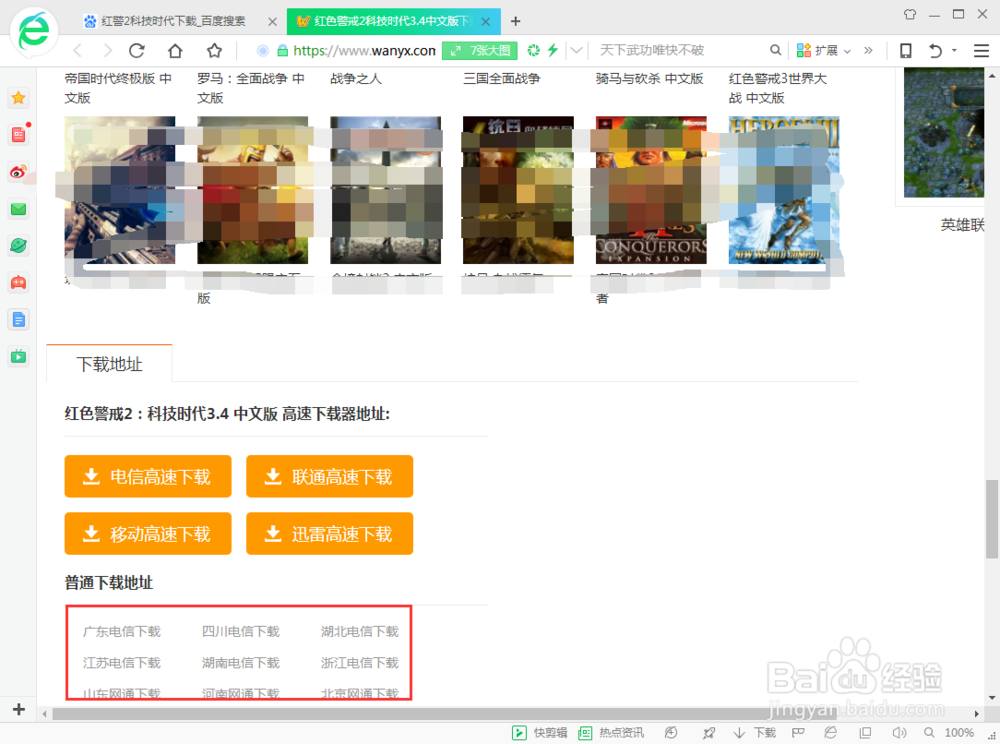Expand the address bar dropdown chevron
The width and height of the screenshot is (1000, 744).
(577, 50)
